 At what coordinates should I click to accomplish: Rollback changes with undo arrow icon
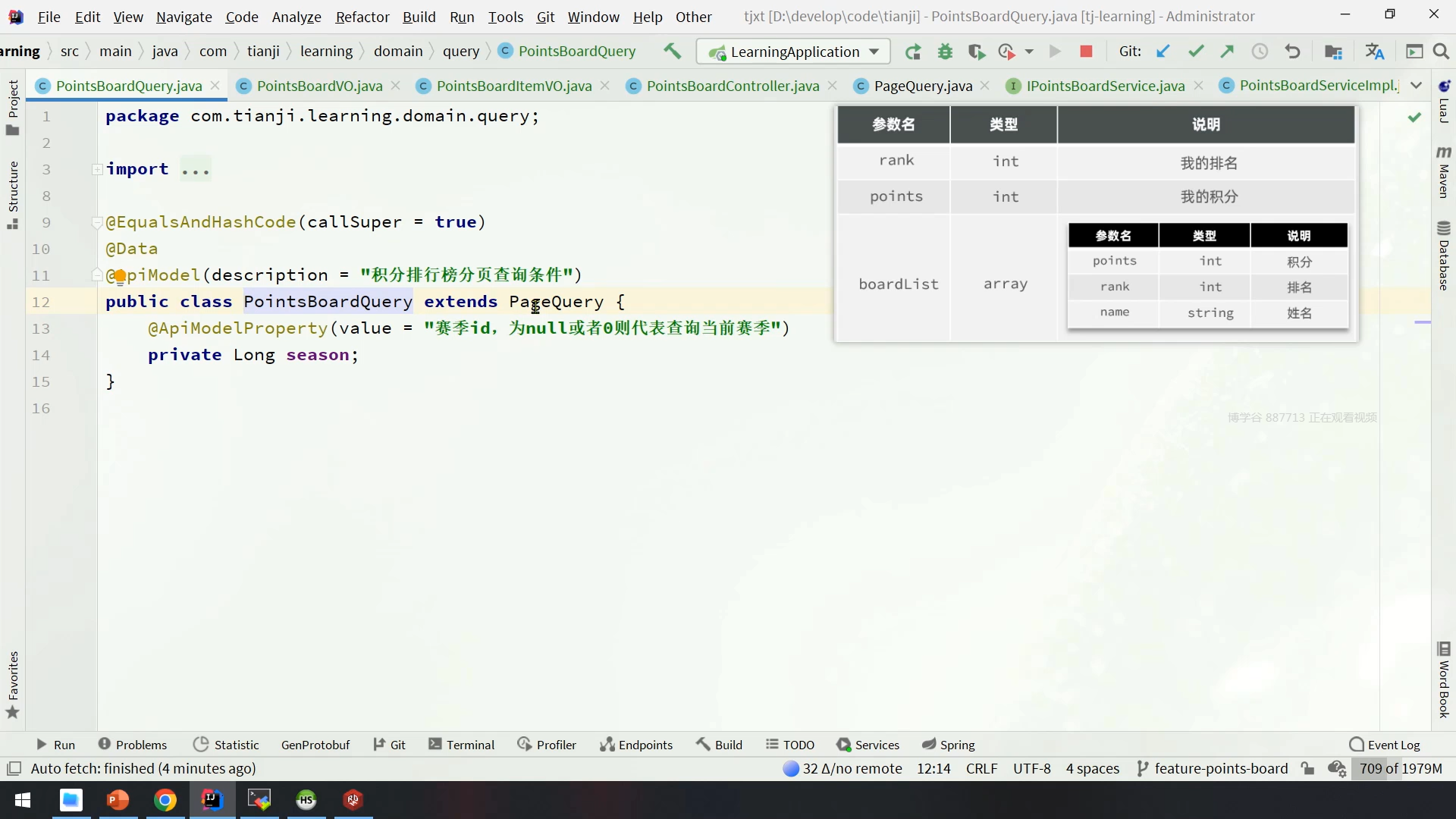pos(1292,52)
